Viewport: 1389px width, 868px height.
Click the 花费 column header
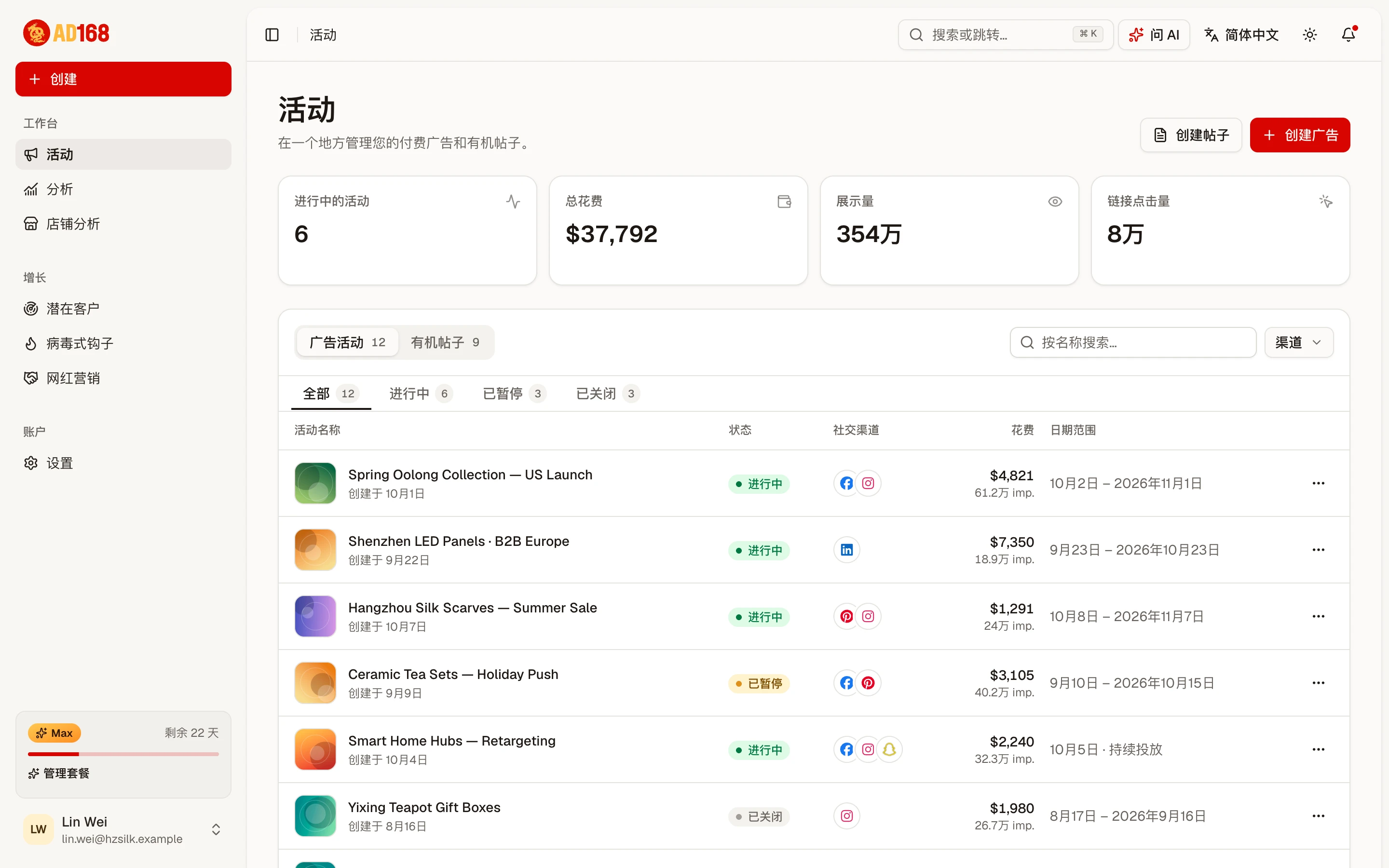pos(1022,430)
